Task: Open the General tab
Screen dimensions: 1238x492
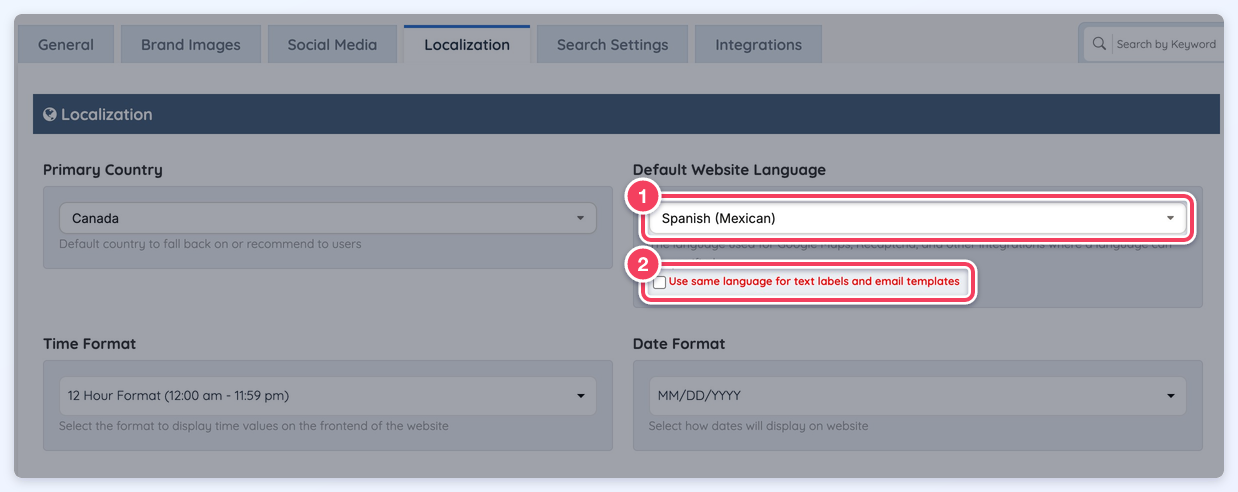Action: [66, 45]
